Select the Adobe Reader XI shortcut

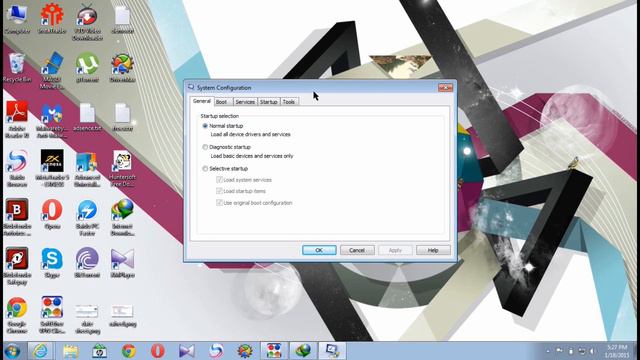point(17,120)
